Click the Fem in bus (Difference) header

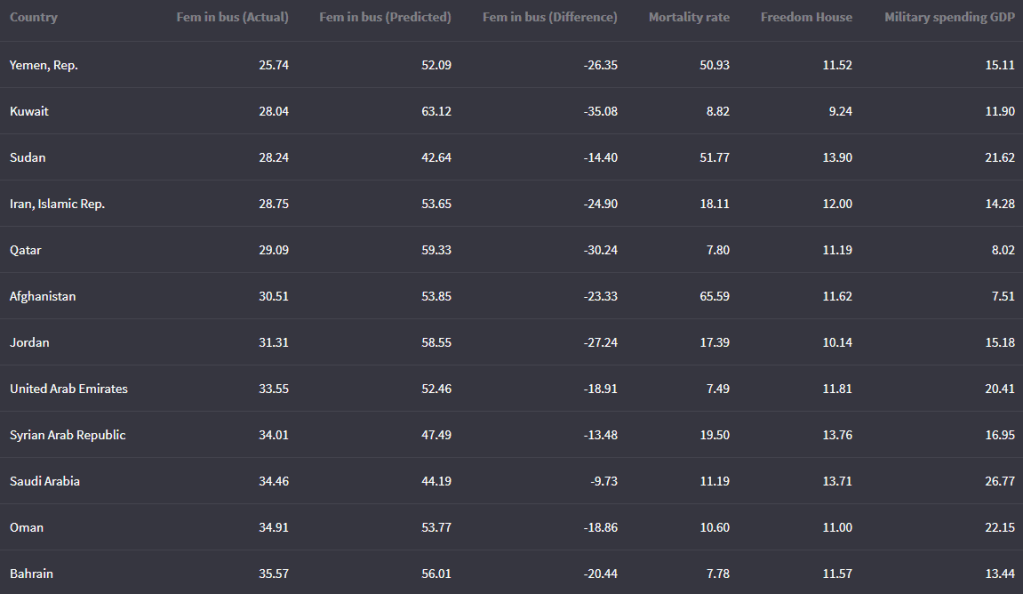click(549, 17)
